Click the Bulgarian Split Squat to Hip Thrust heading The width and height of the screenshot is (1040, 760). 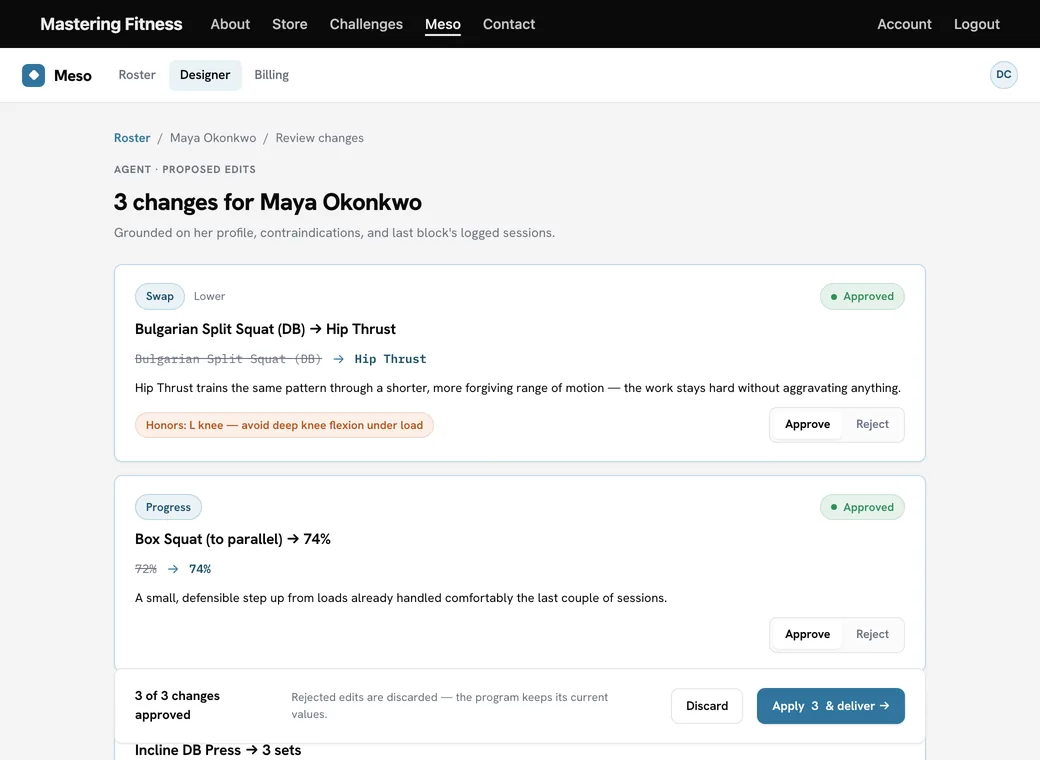[x=265, y=329]
